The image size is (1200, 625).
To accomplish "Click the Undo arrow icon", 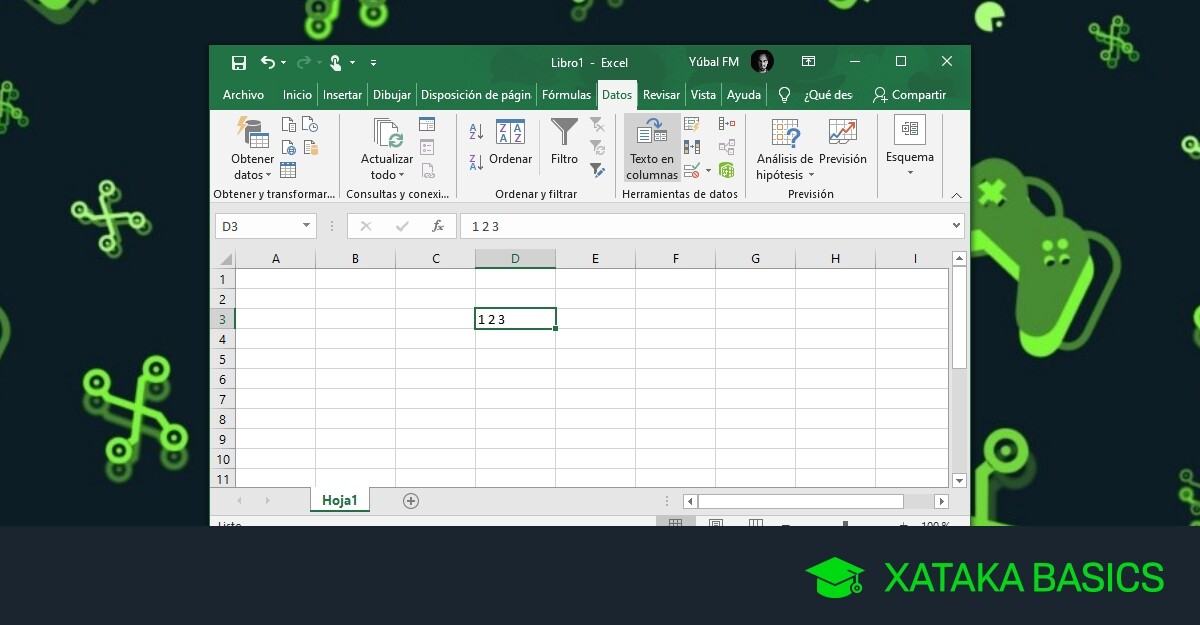I will pos(267,62).
